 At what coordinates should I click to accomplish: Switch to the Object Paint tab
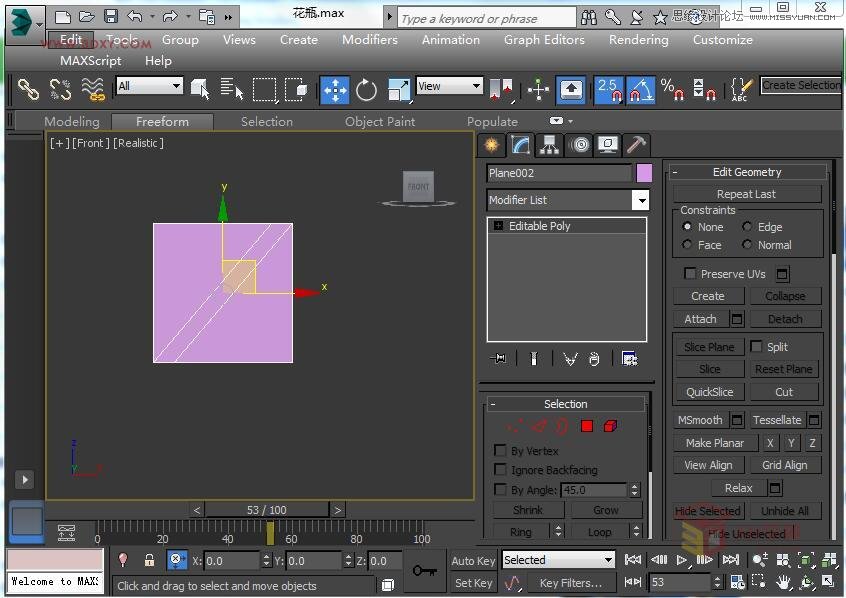point(380,122)
